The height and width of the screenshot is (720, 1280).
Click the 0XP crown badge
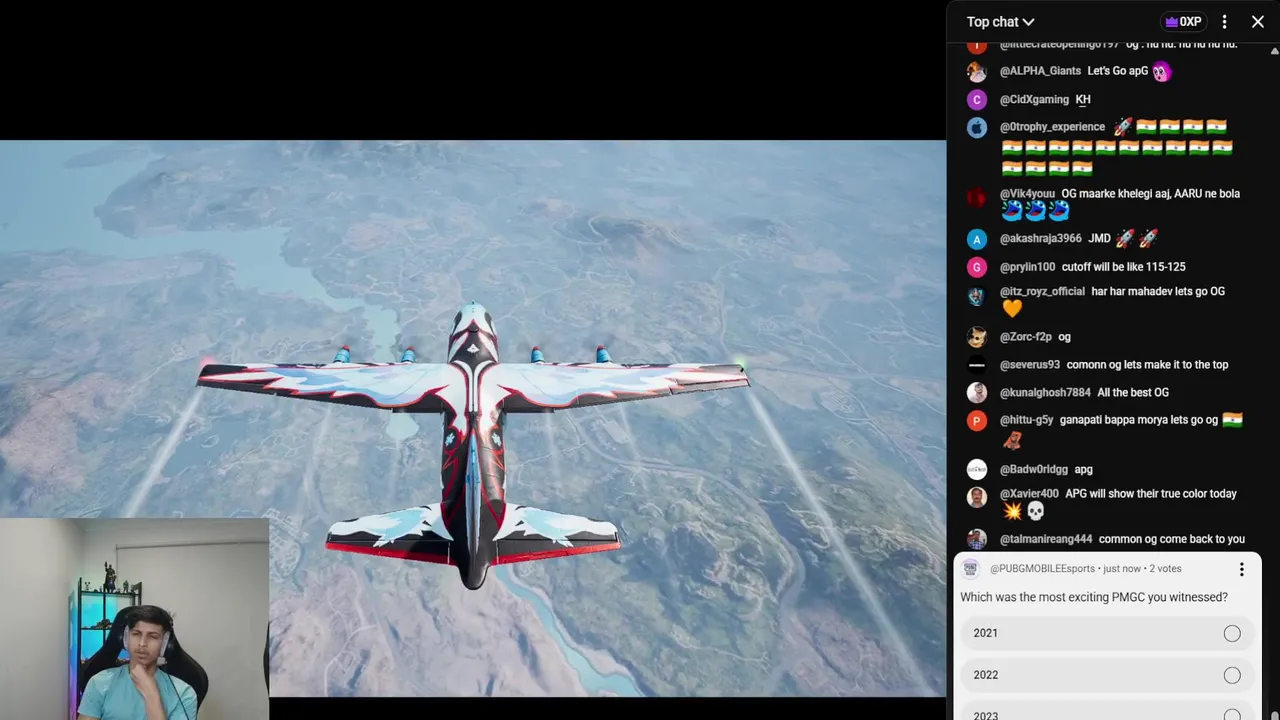(x=1184, y=21)
